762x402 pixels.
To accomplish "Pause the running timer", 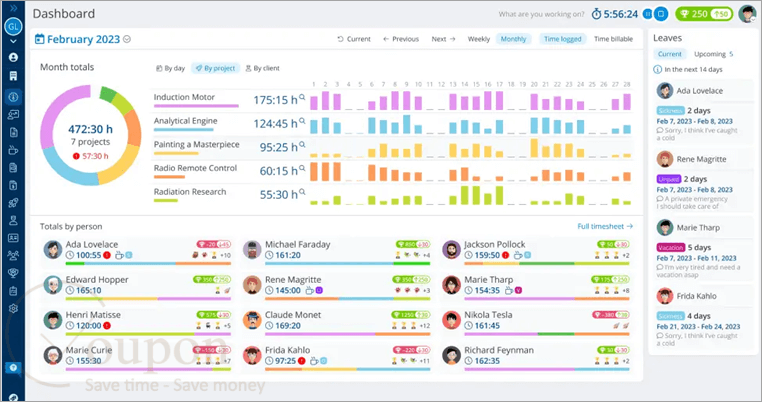I will click(x=647, y=14).
